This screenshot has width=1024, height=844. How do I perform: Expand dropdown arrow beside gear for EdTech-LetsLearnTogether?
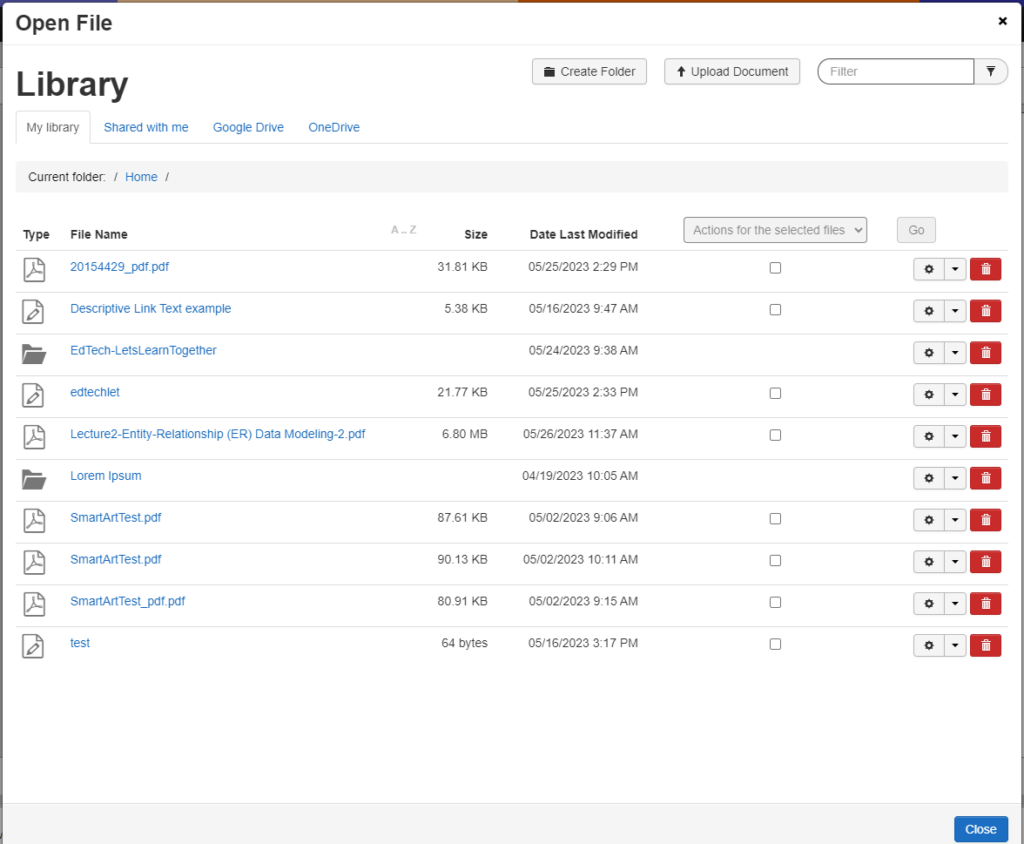click(955, 353)
